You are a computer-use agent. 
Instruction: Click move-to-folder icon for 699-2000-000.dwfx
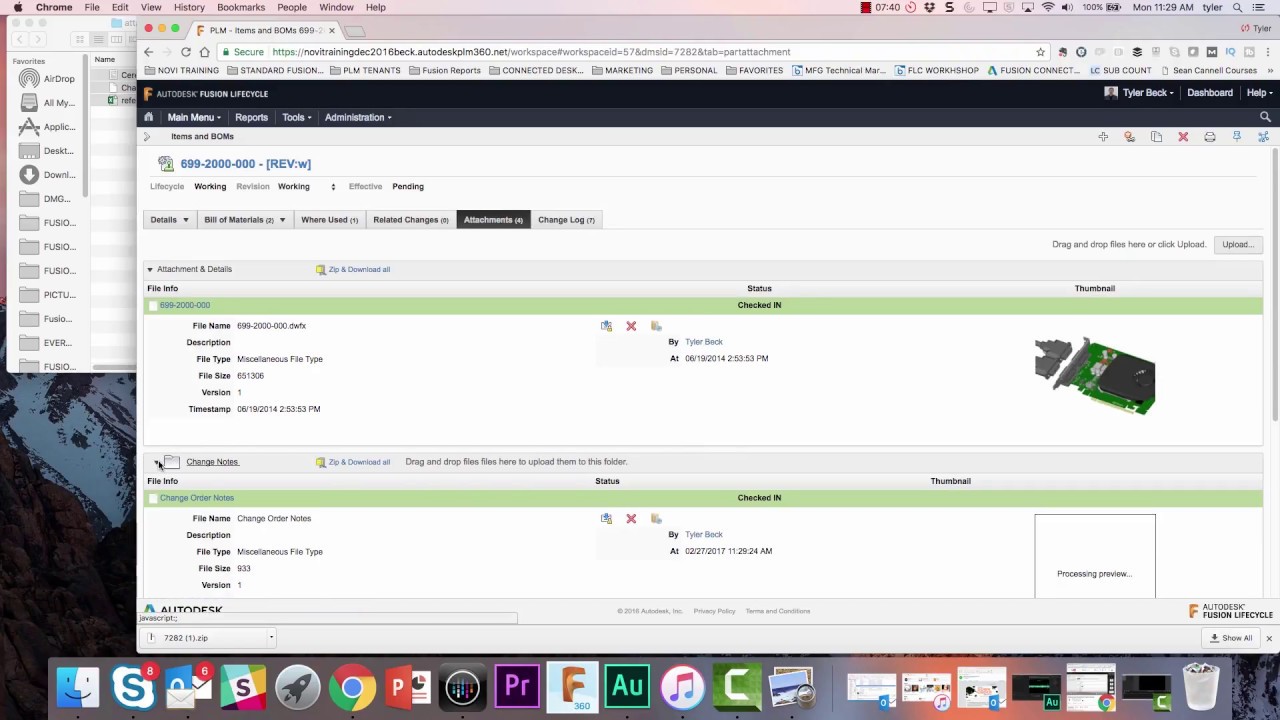pos(656,326)
